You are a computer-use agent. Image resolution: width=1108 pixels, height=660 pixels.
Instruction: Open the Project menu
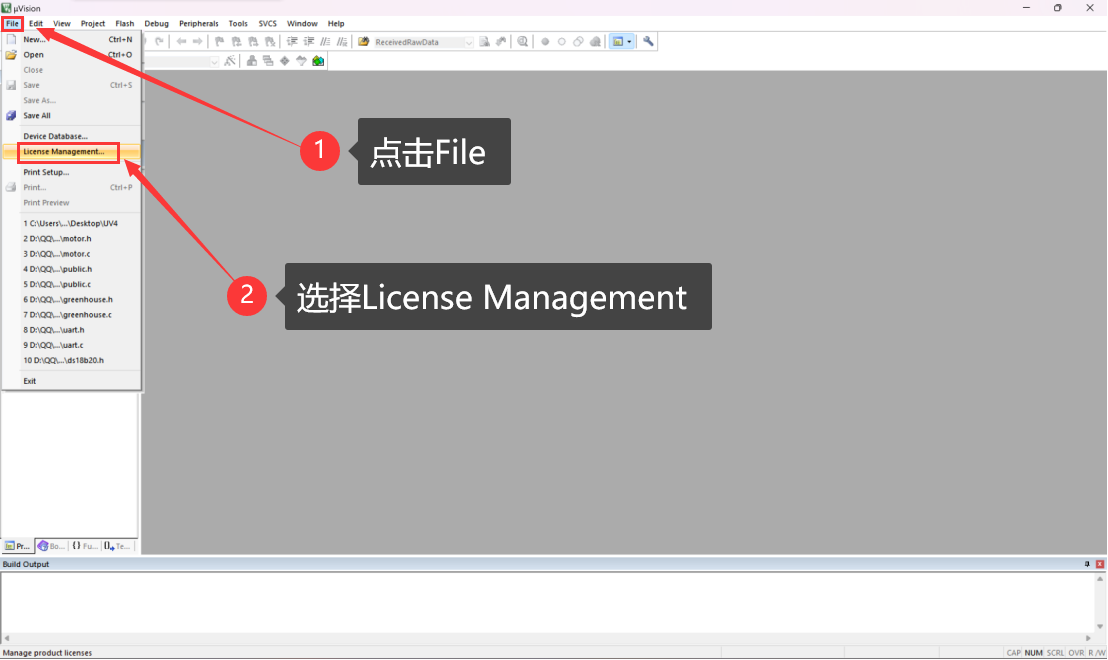click(93, 23)
